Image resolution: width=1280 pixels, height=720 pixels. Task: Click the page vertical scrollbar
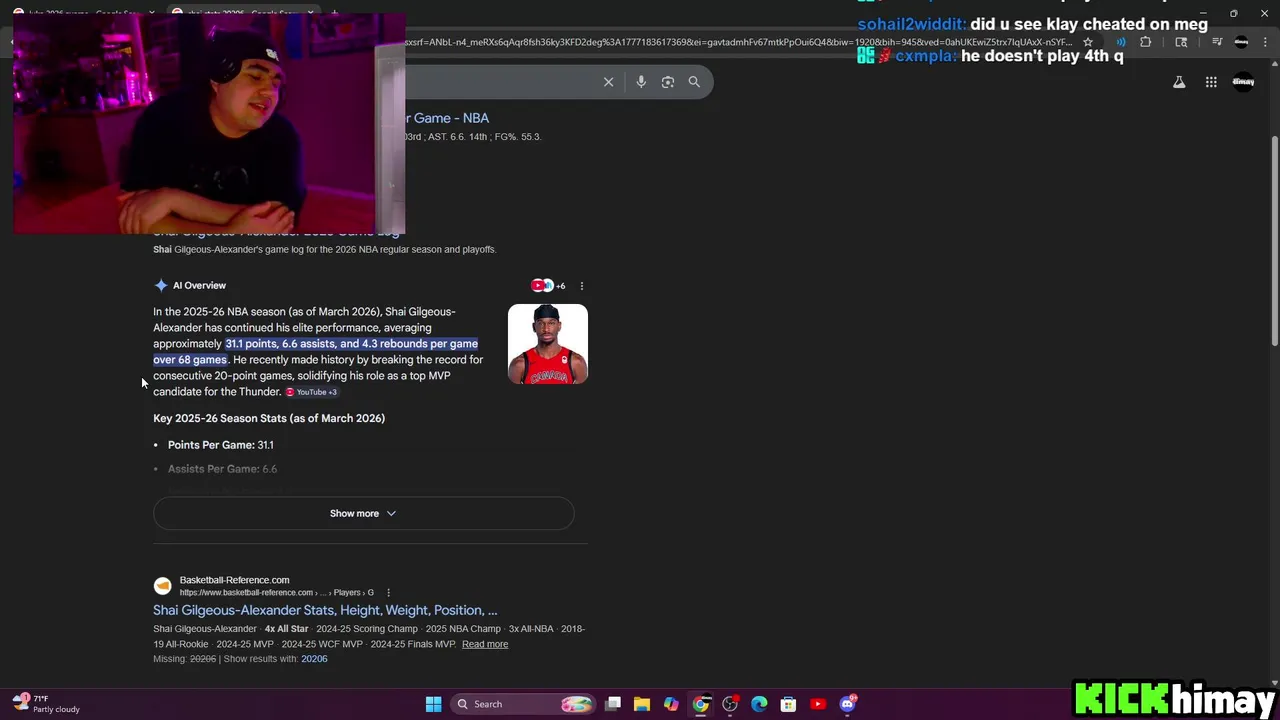pyautogui.click(x=1275, y=240)
